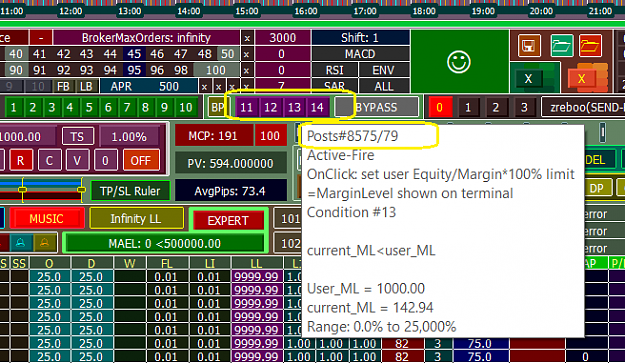Select dark preset 2 beside red 0

pyautogui.click(x=495, y=108)
